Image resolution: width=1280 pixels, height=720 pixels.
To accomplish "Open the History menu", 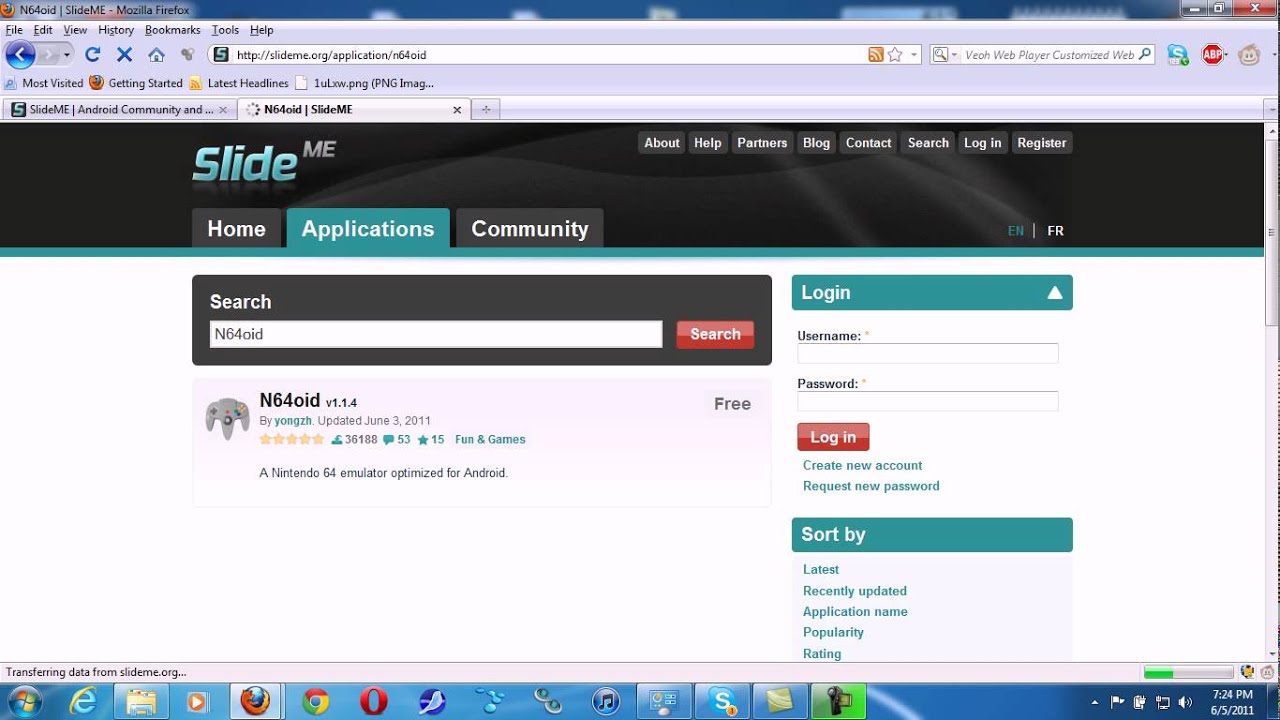I will (x=116, y=30).
